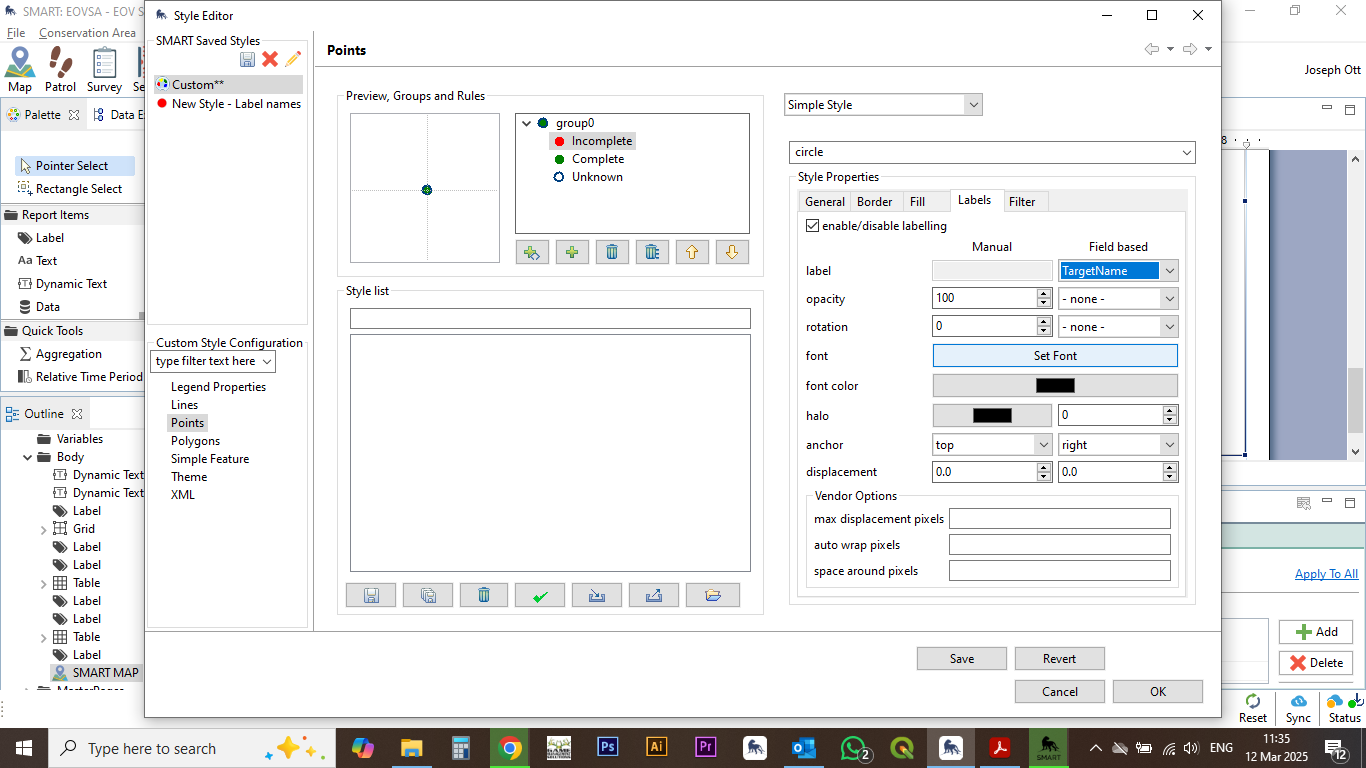Click the black font color swatch
1366x768 pixels.
(x=1055, y=386)
